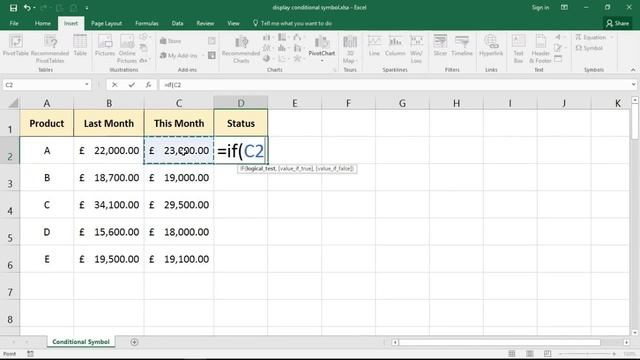Collapse the ribbon with the arrow
The height and width of the screenshot is (360, 640).
click(x=633, y=70)
